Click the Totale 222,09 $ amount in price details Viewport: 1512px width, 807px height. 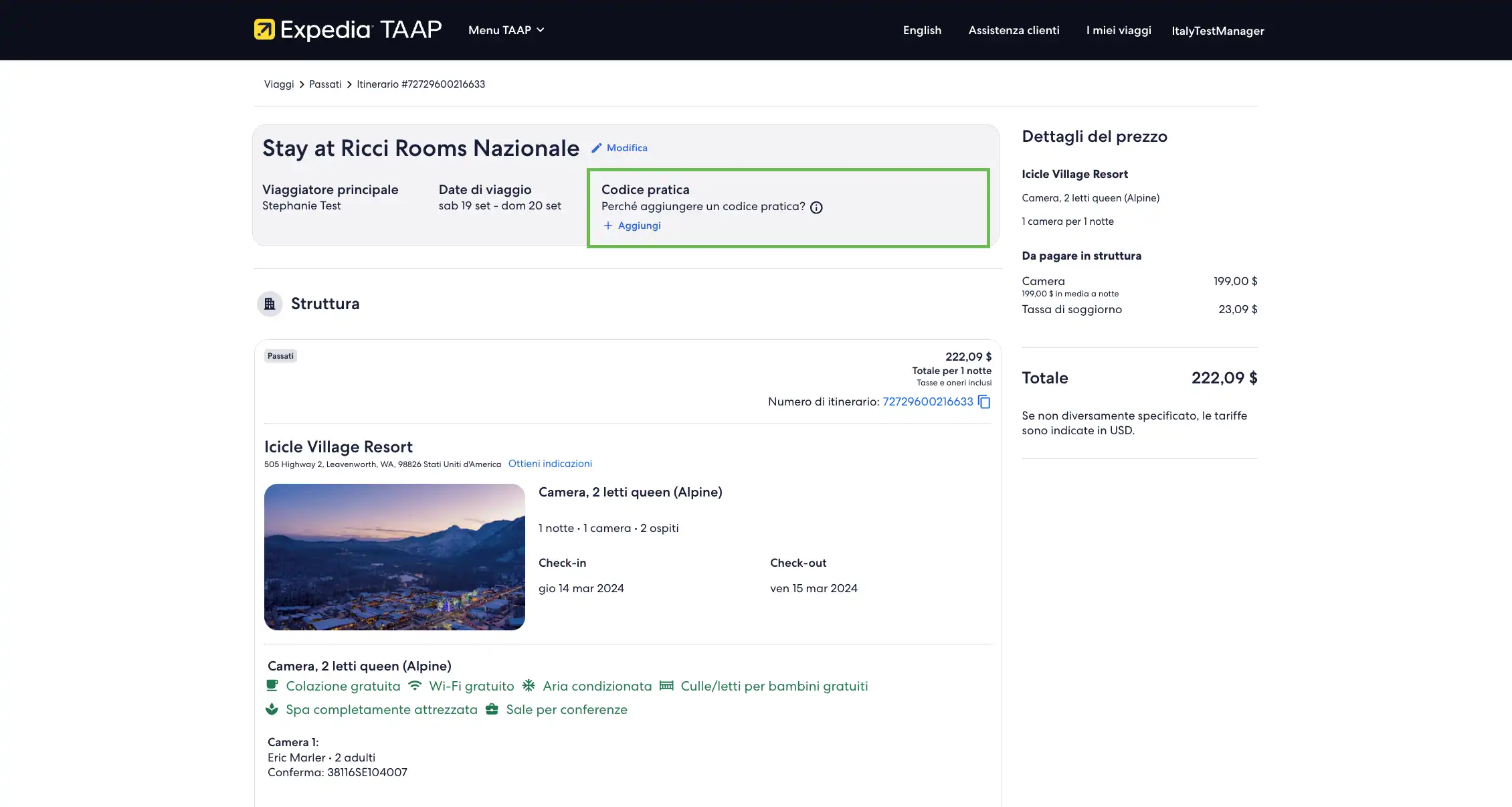[x=1224, y=378]
